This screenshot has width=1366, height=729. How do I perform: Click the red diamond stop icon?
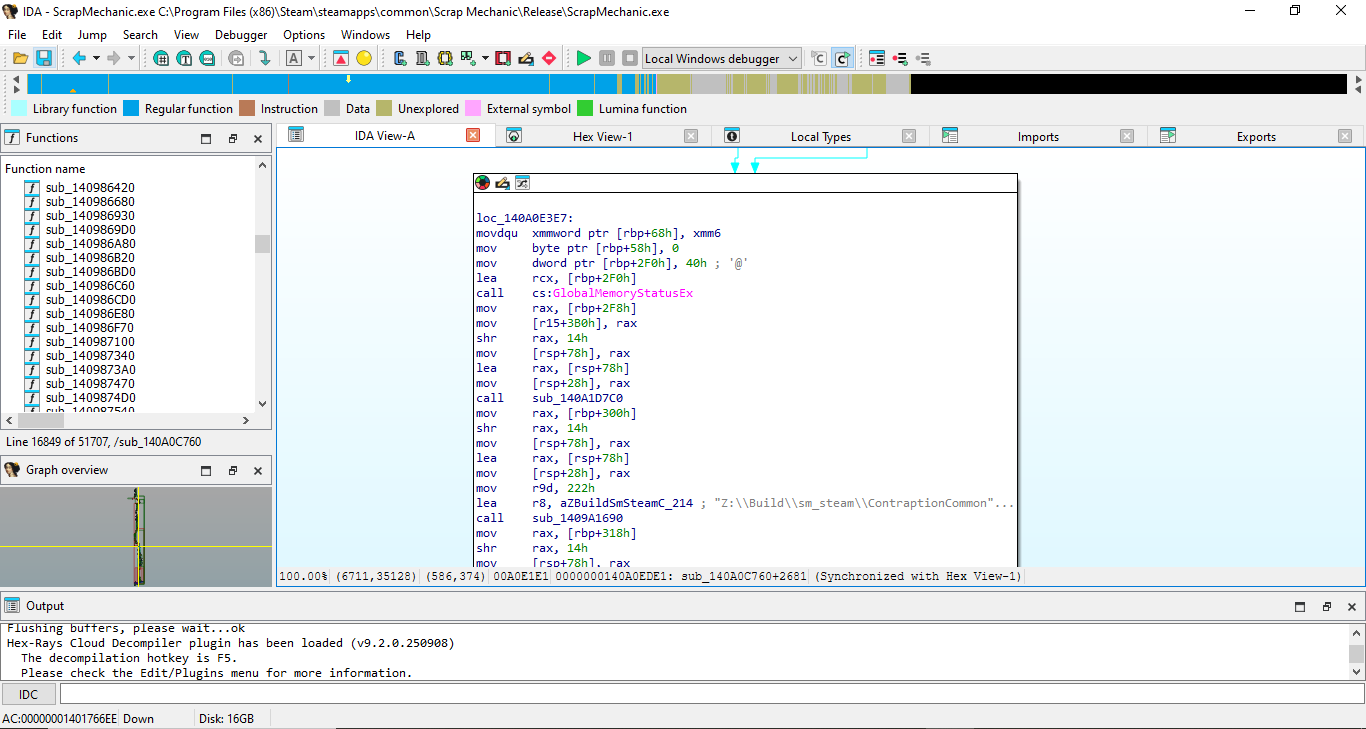tap(549, 58)
